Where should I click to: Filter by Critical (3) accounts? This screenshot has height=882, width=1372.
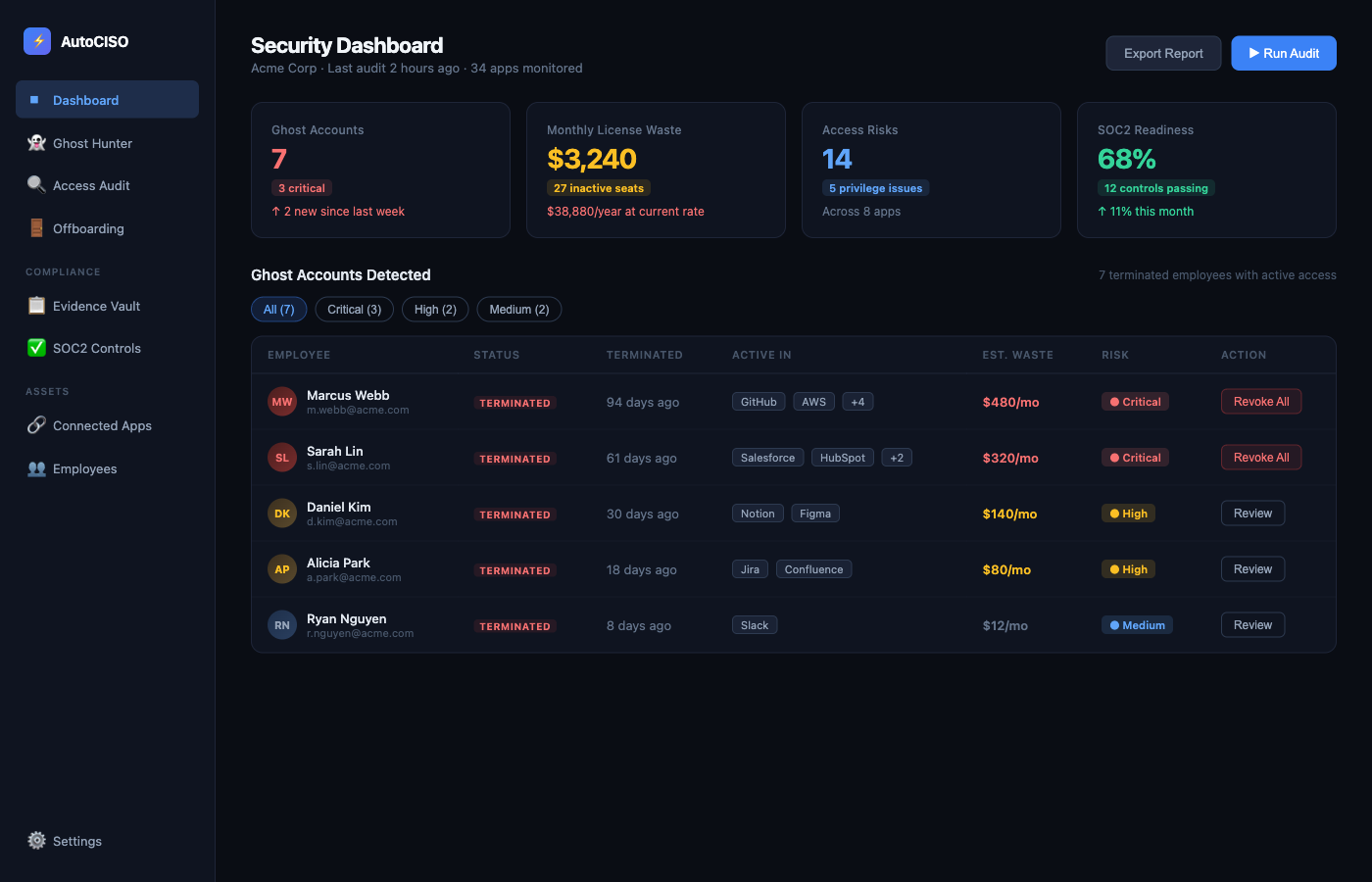[355, 310]
